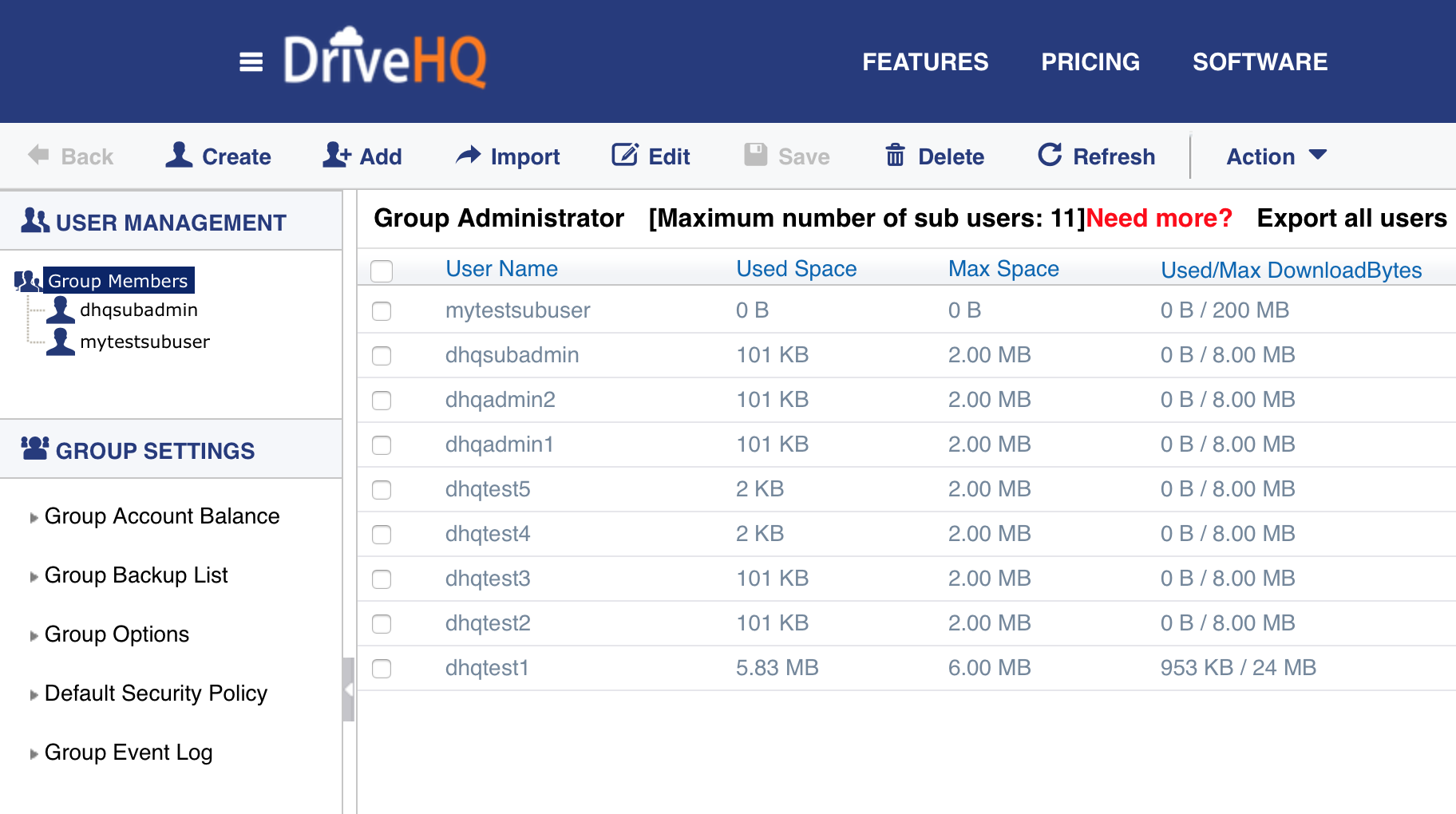Screen dimensions: 1456x814
Task: Select mytestsubuser in the Group Members tree
Action: click(144, 342)
